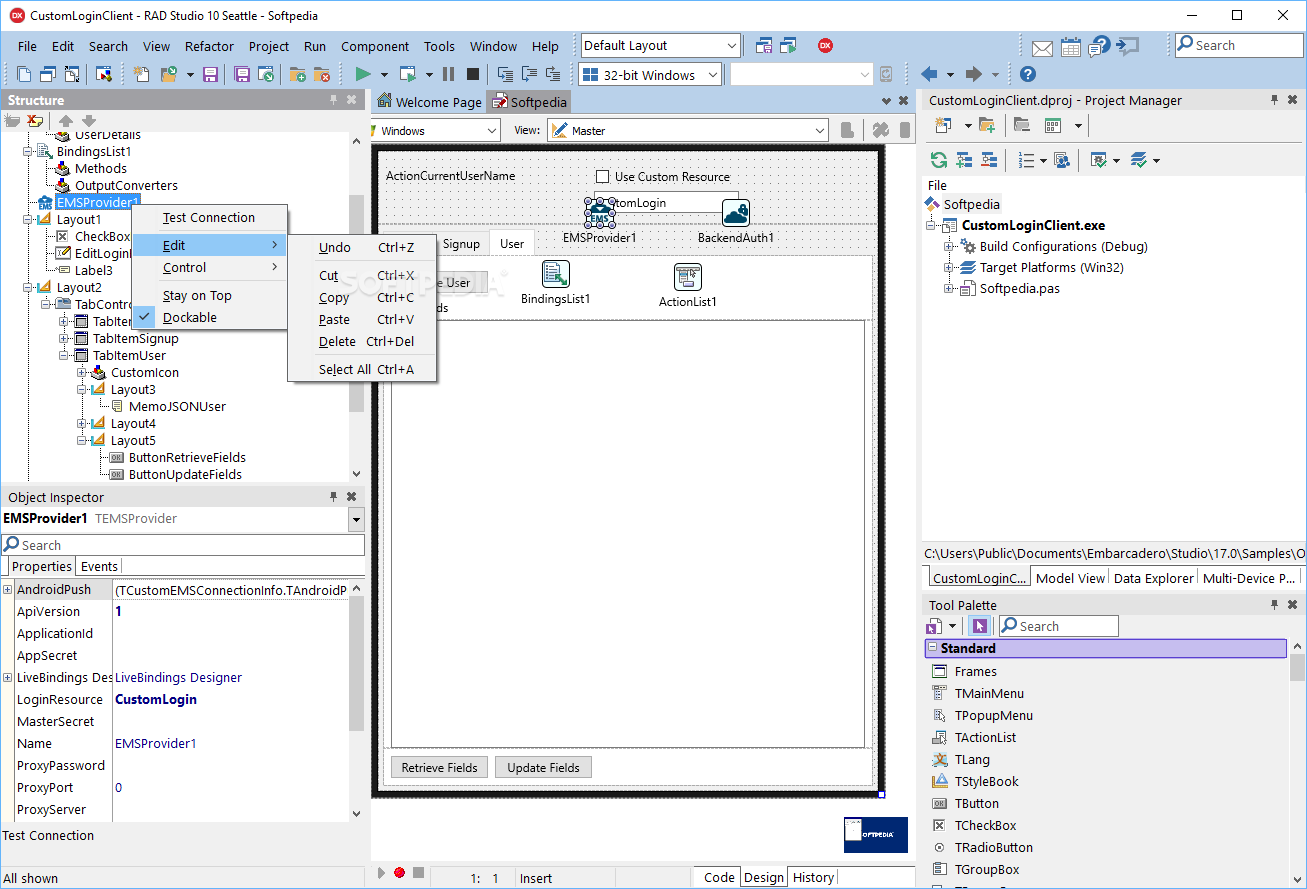Open the Default Layout dropdown

point(732,46)
